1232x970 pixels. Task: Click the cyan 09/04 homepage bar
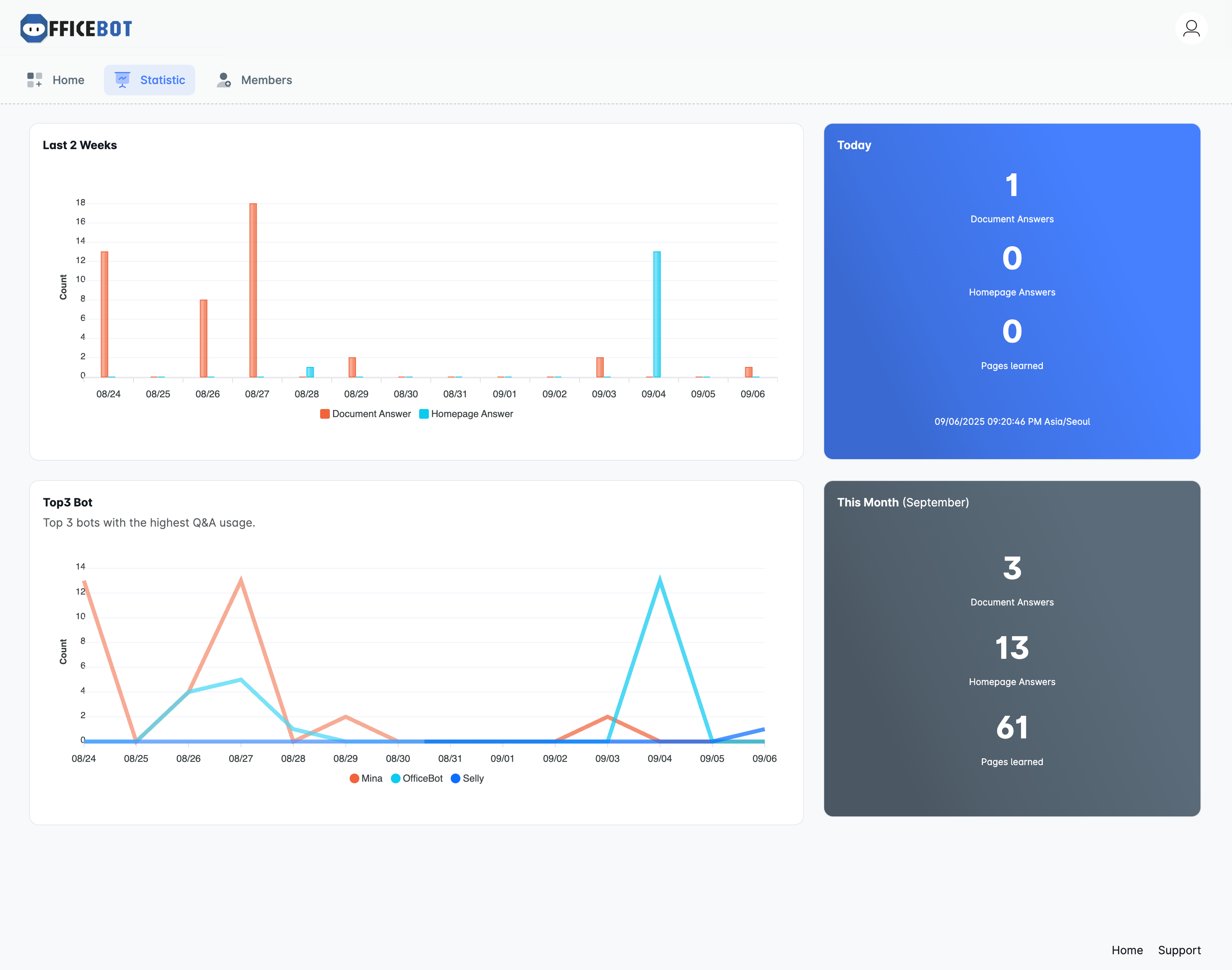tap(656, 314)
